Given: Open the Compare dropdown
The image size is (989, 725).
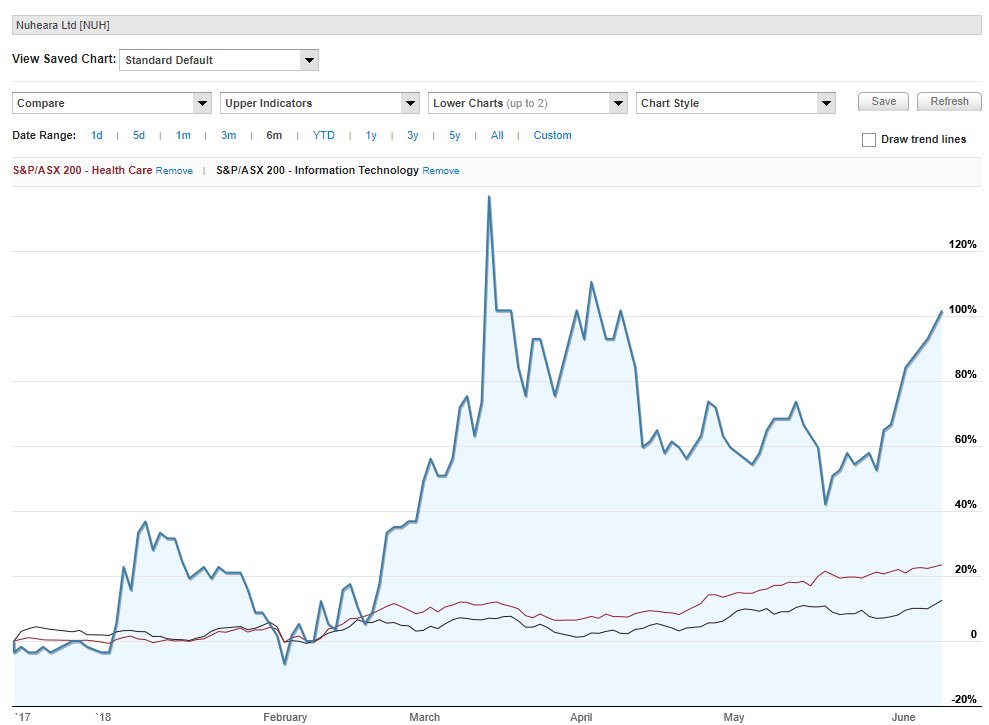Looking at the screenshot, I should pyautogui.click(x=112, y=103).
